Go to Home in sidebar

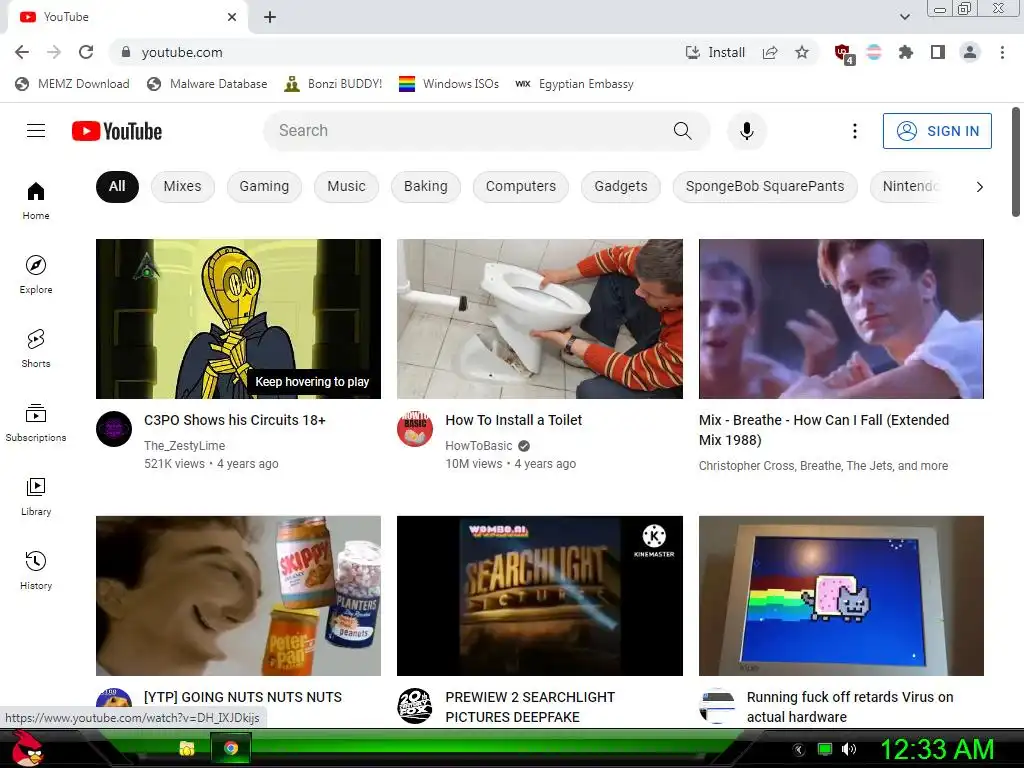tap(36, 200)
